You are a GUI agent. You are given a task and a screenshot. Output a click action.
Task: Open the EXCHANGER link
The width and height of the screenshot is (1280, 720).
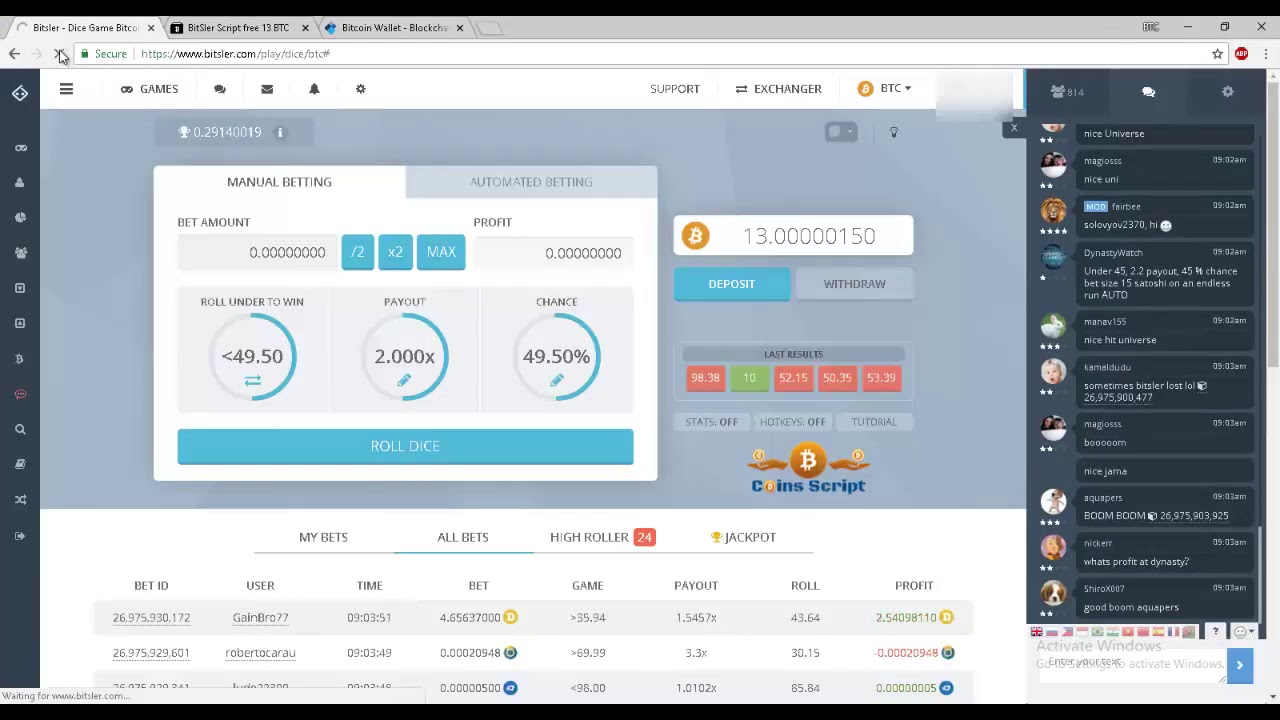[778, 89]
